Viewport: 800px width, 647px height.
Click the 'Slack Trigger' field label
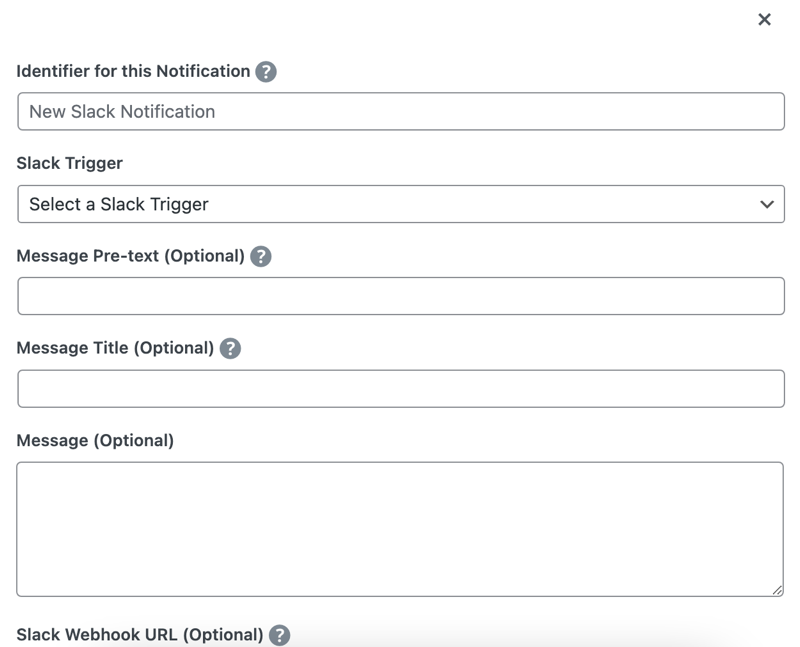[69, 163]
